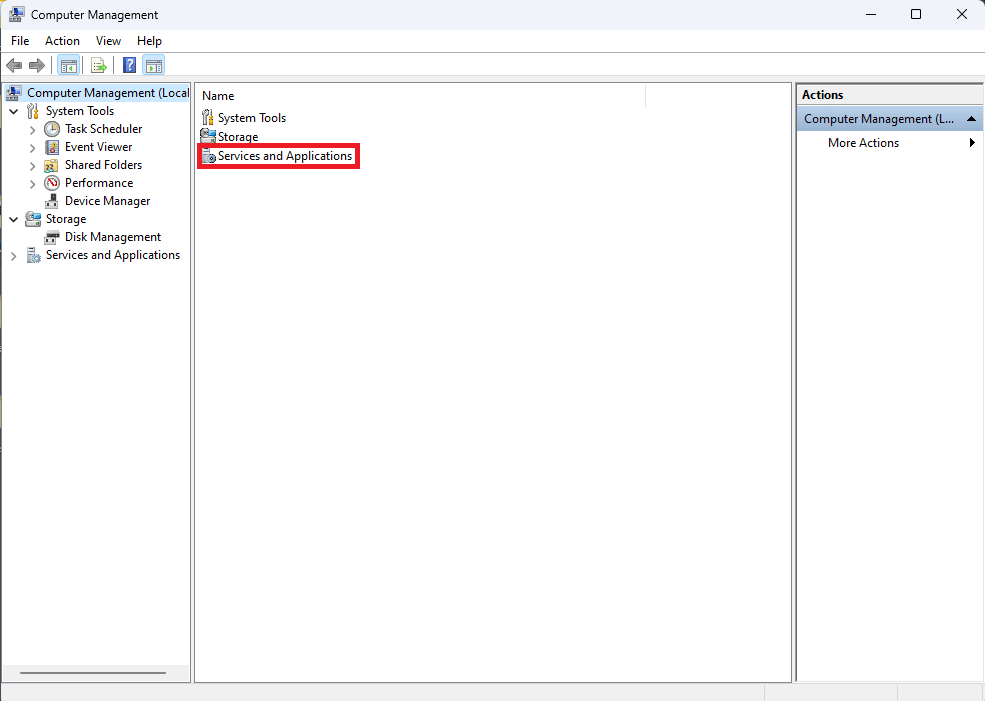Image resolution: width=985 pixels, height=701 pixels.
Task: Open the View menu
Action: click(x=108, y=41)
